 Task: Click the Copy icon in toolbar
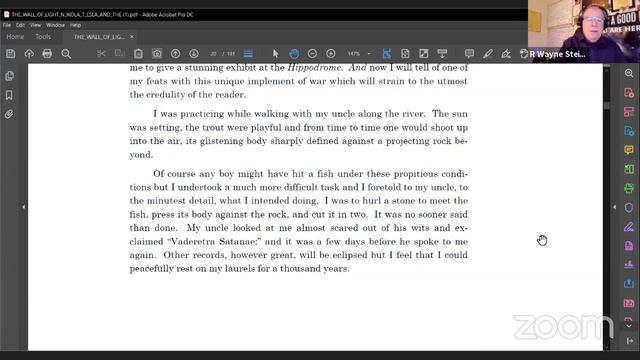(120, 53)
